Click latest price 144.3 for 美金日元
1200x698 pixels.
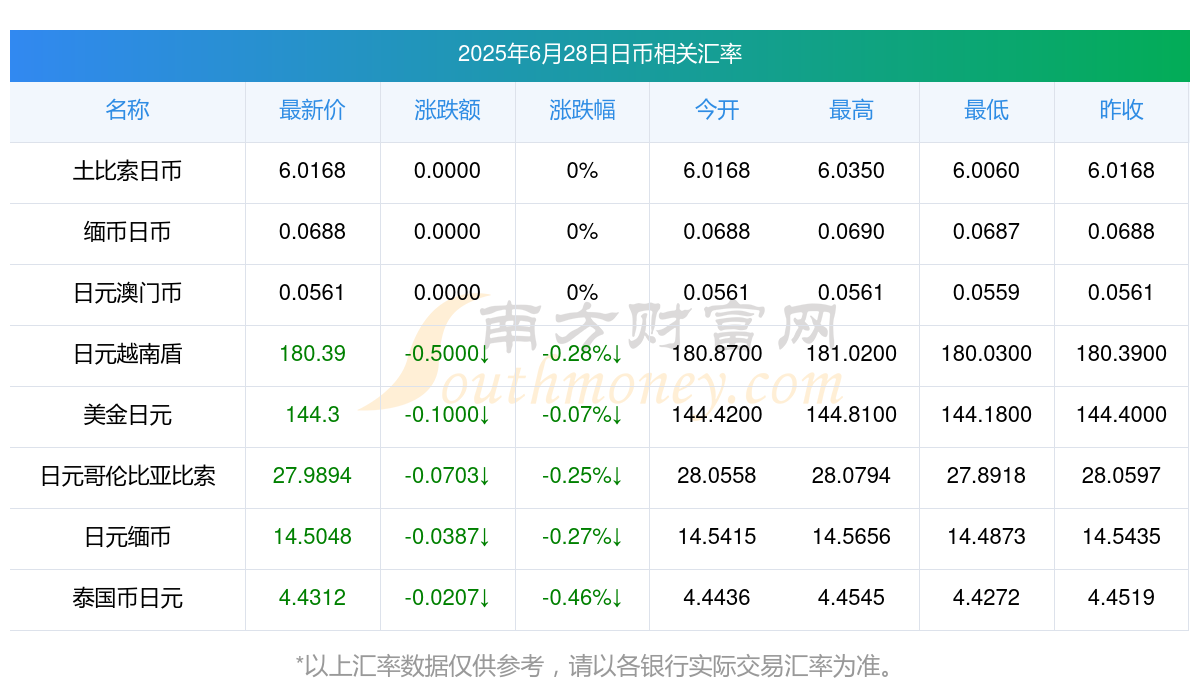click(312, 415)
